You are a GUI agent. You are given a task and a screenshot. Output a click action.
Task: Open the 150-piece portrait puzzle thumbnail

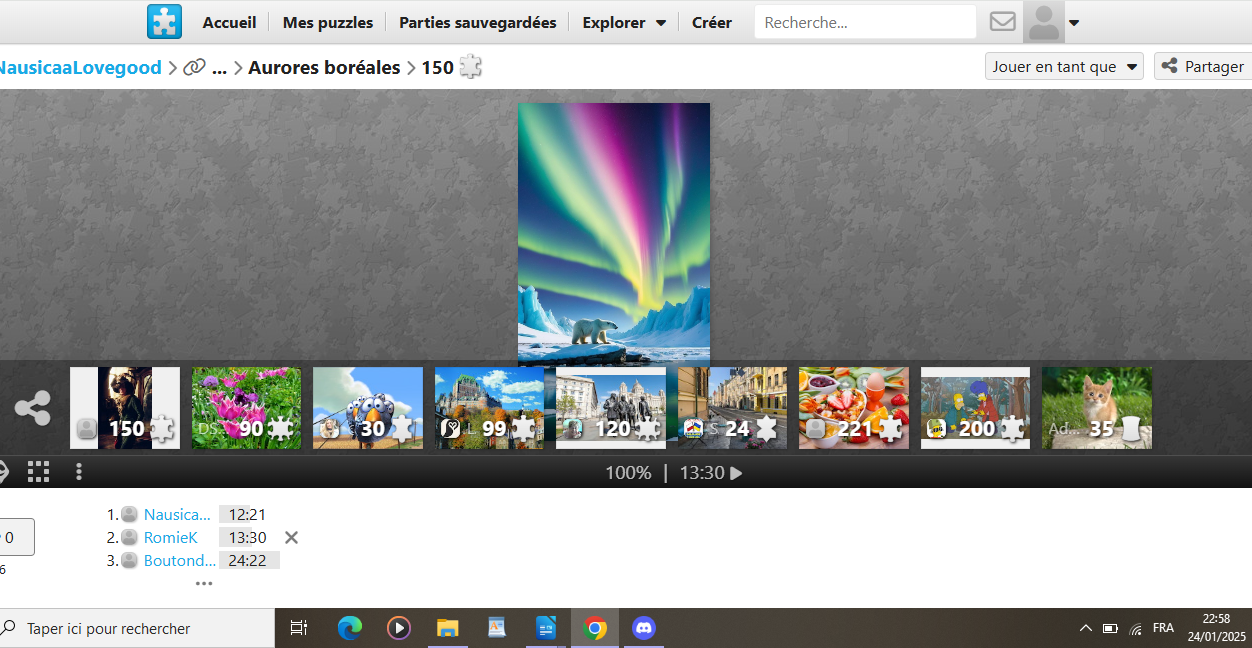[x=125, y=408]
